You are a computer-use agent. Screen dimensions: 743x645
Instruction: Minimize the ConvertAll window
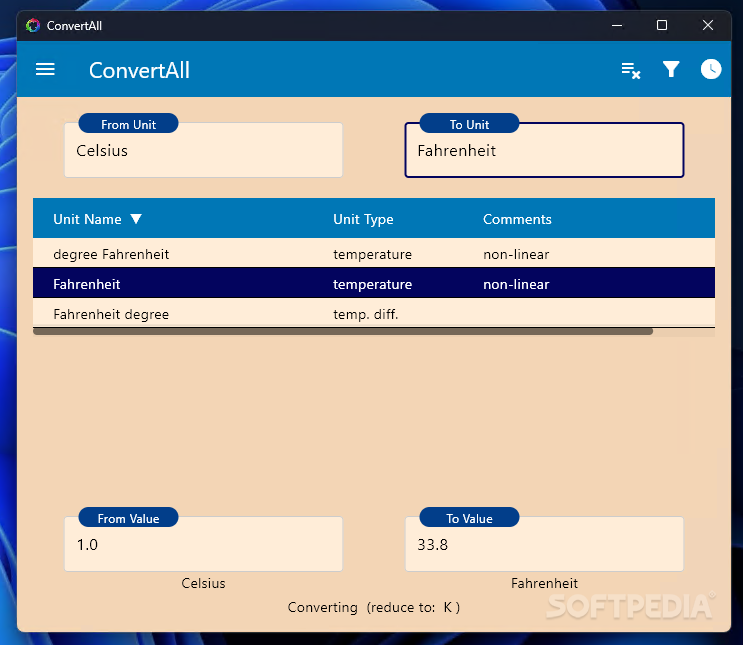pos(616,26)
